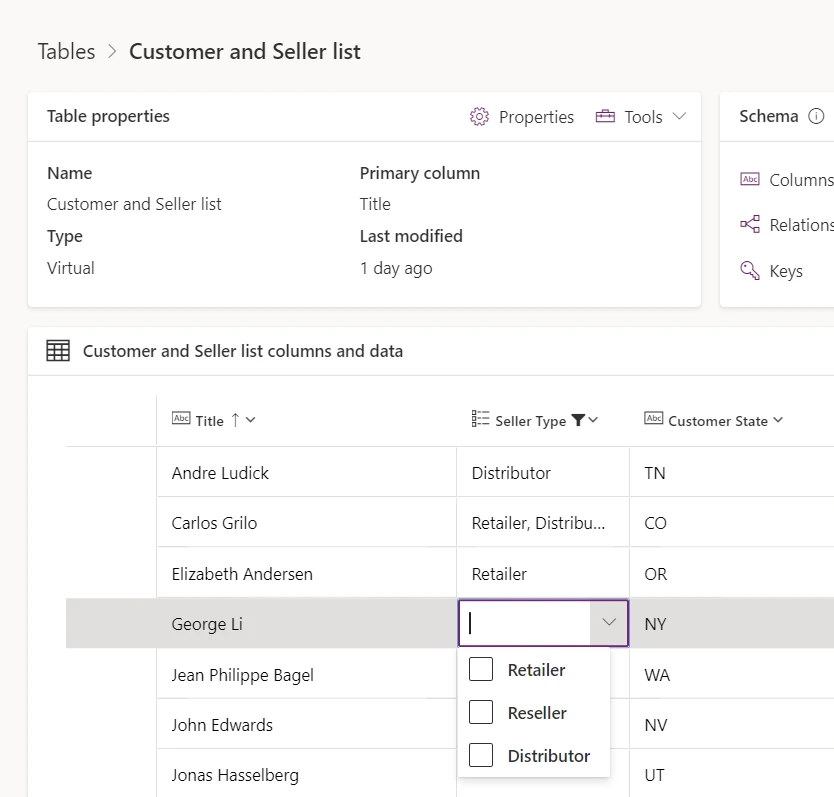834x797 pixels.
Task: Open the Customer State column dropdown
Action: click(x=778, y=421)
